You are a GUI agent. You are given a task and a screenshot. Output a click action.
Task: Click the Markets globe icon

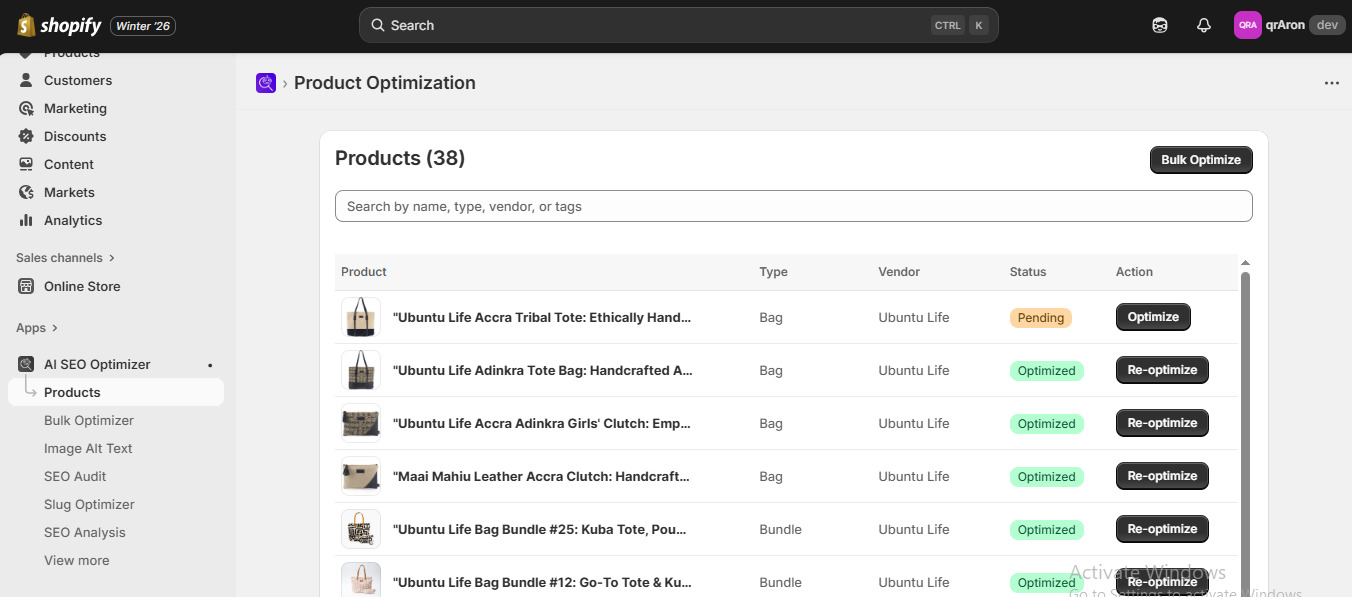tap(26, 192)
